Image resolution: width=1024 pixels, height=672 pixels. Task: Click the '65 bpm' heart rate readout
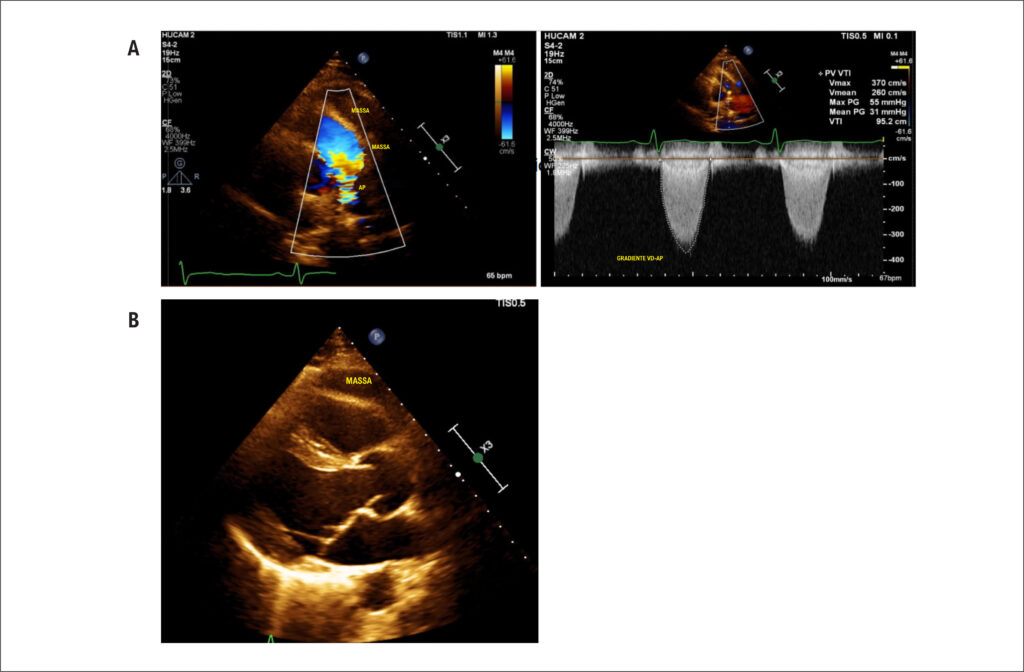(x=500, y=276)
